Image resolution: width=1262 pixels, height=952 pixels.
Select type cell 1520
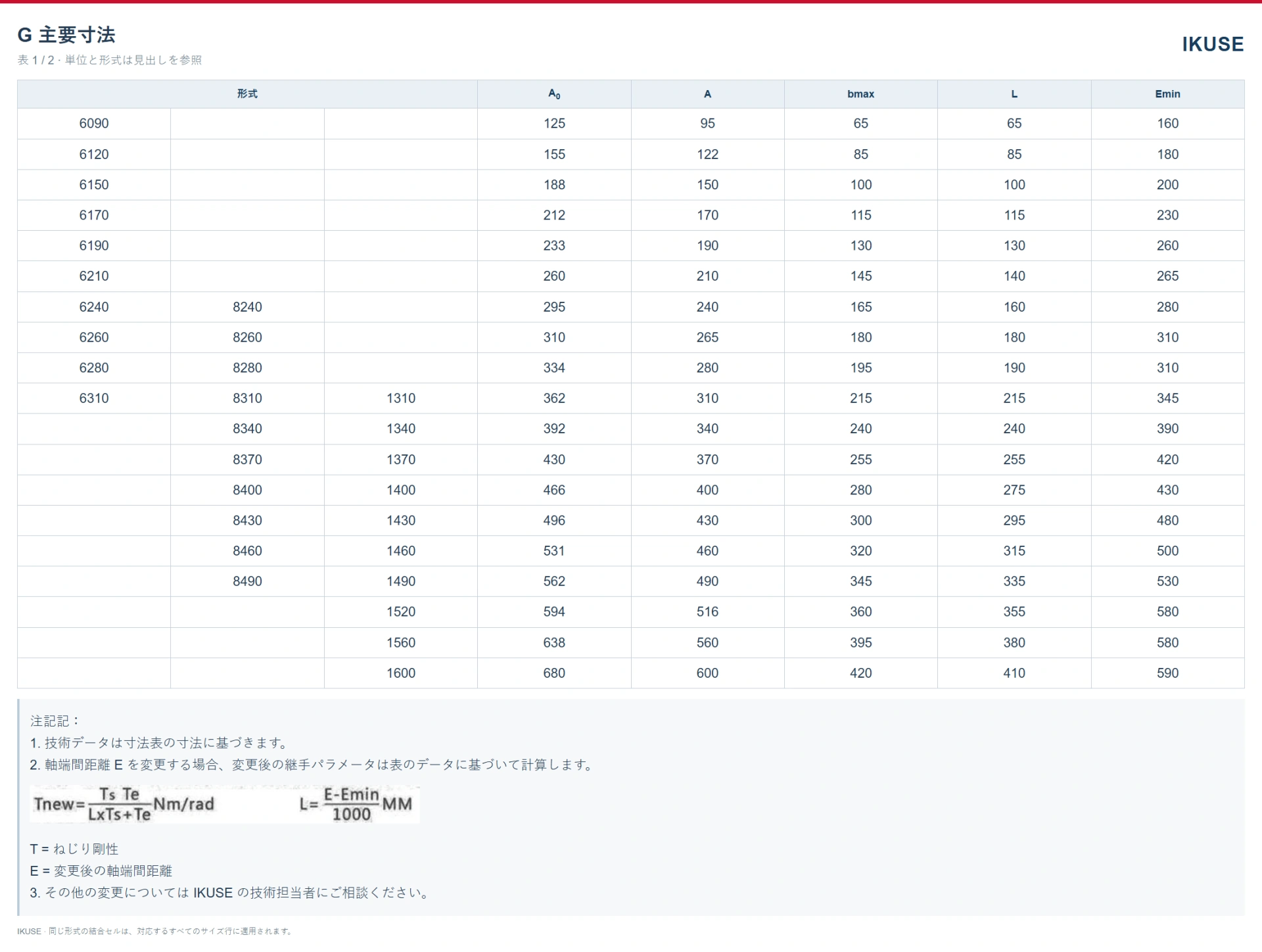401,612
